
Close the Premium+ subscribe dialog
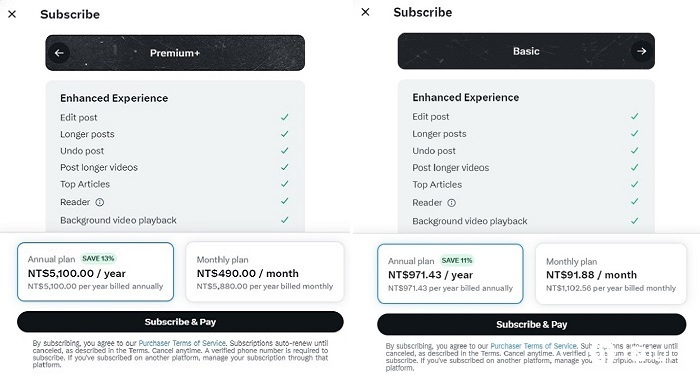[x=12, y=14]
